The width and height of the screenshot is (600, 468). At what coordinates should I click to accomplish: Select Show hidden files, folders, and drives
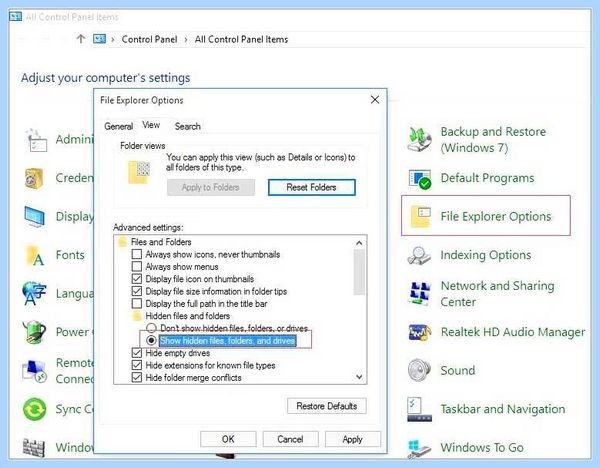point(152,340)
